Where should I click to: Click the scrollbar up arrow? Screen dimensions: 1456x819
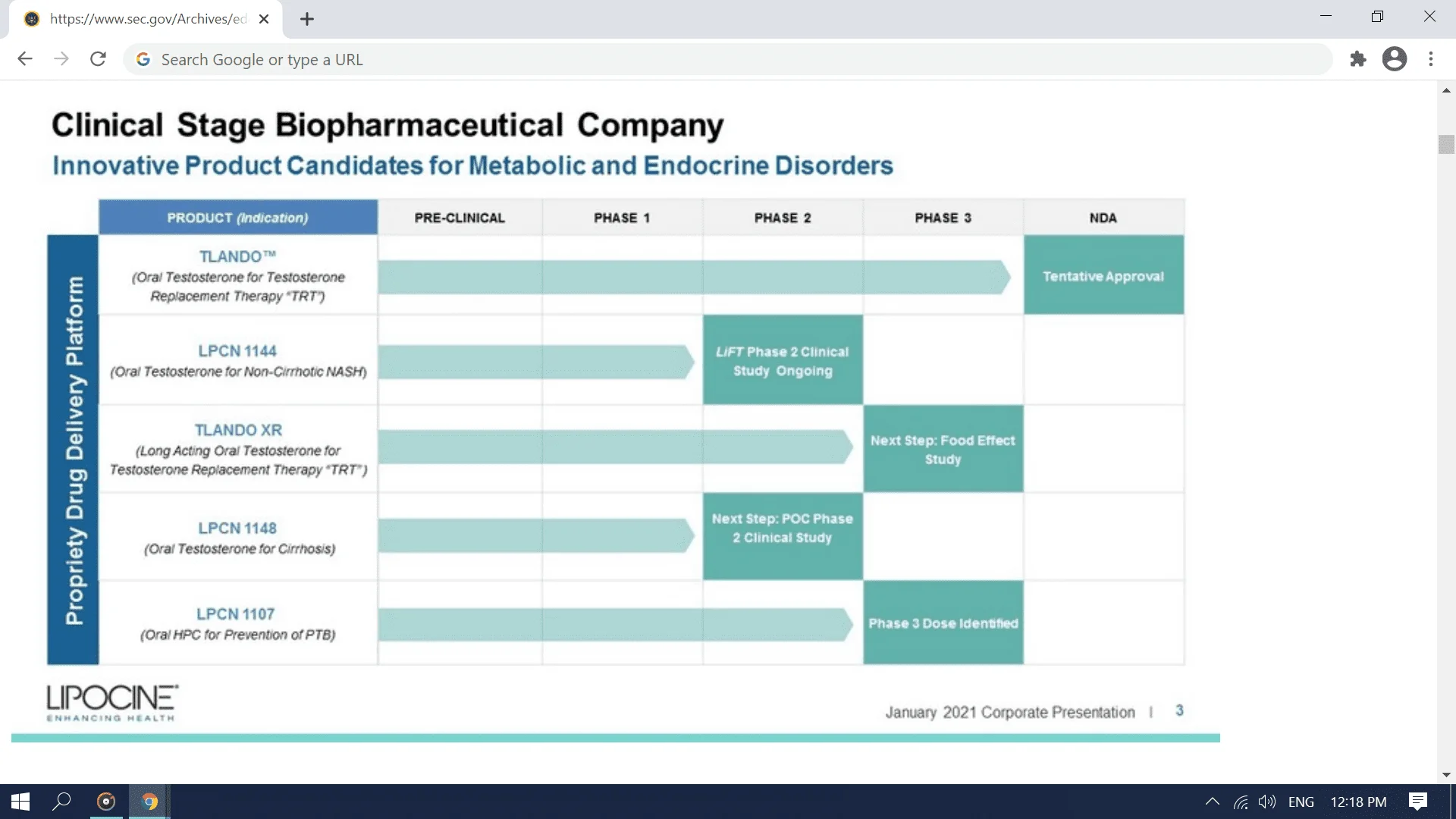point(1446,90)
